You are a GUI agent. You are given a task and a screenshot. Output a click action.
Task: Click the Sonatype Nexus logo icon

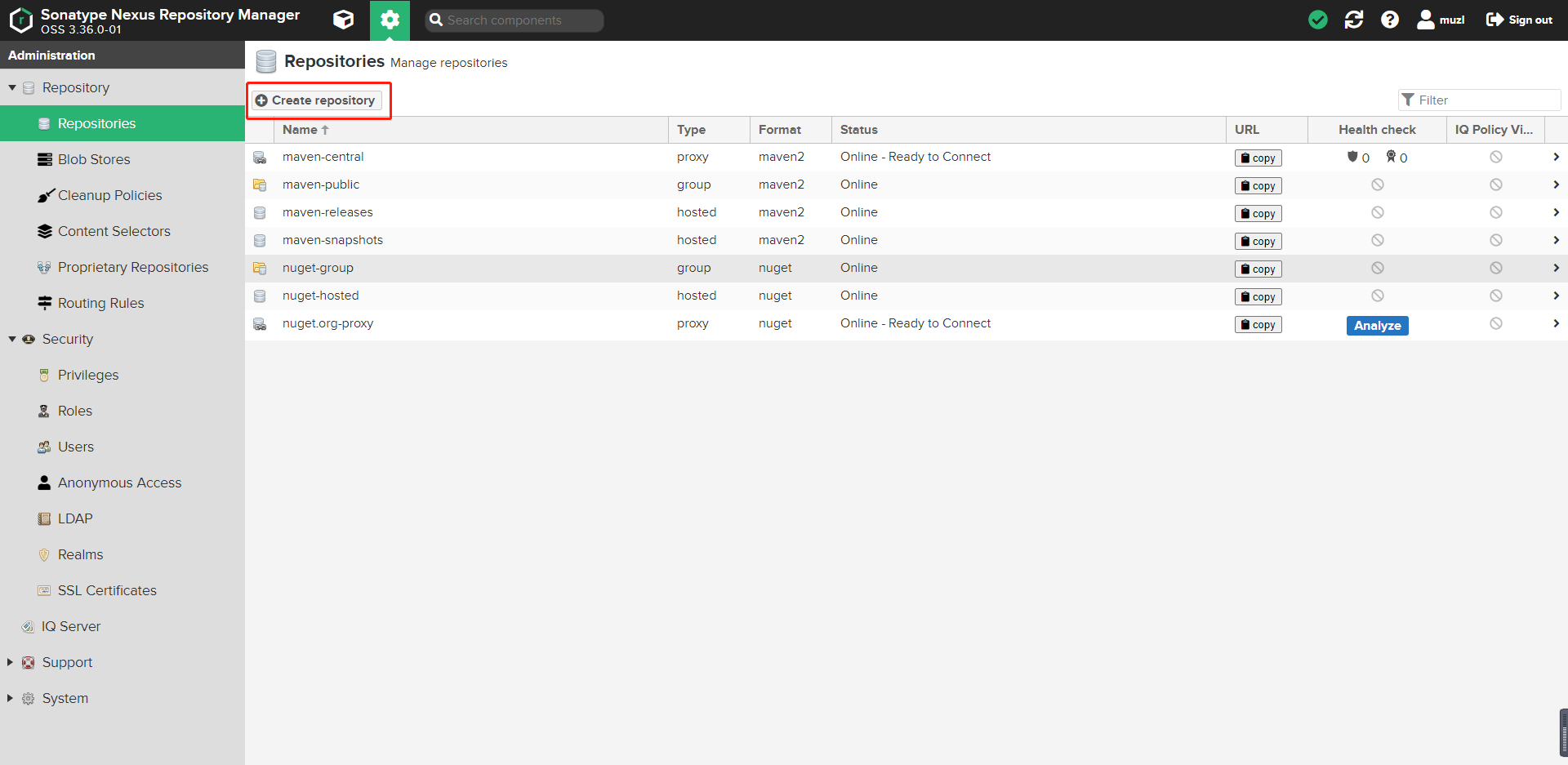click(x=21, y=20)
